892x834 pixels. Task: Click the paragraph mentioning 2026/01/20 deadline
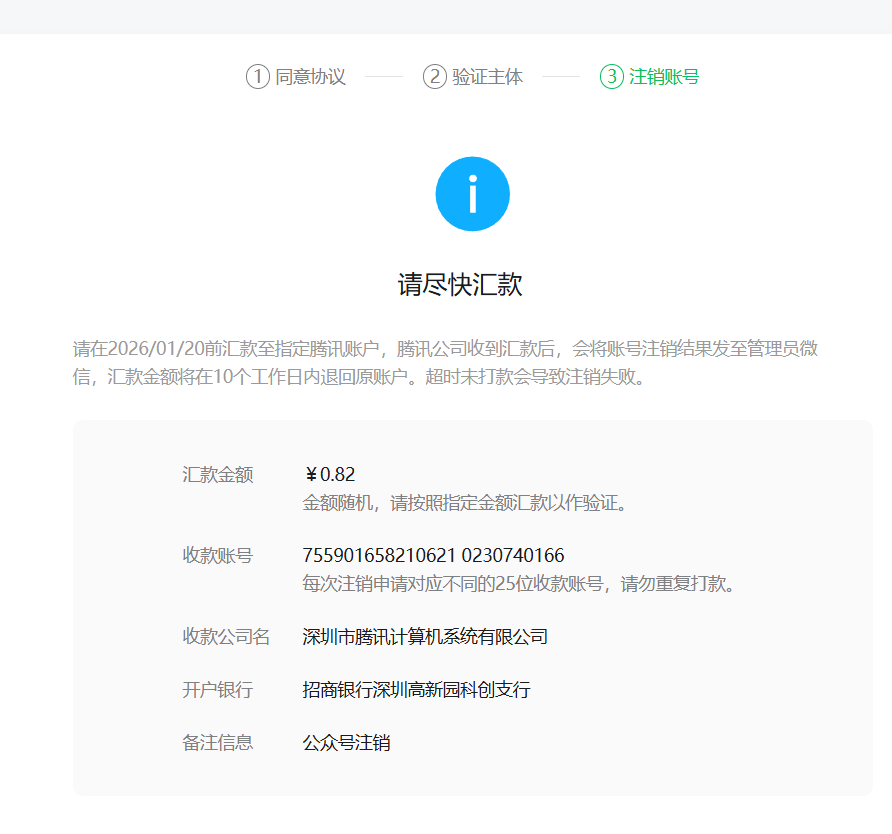[445, 362]
